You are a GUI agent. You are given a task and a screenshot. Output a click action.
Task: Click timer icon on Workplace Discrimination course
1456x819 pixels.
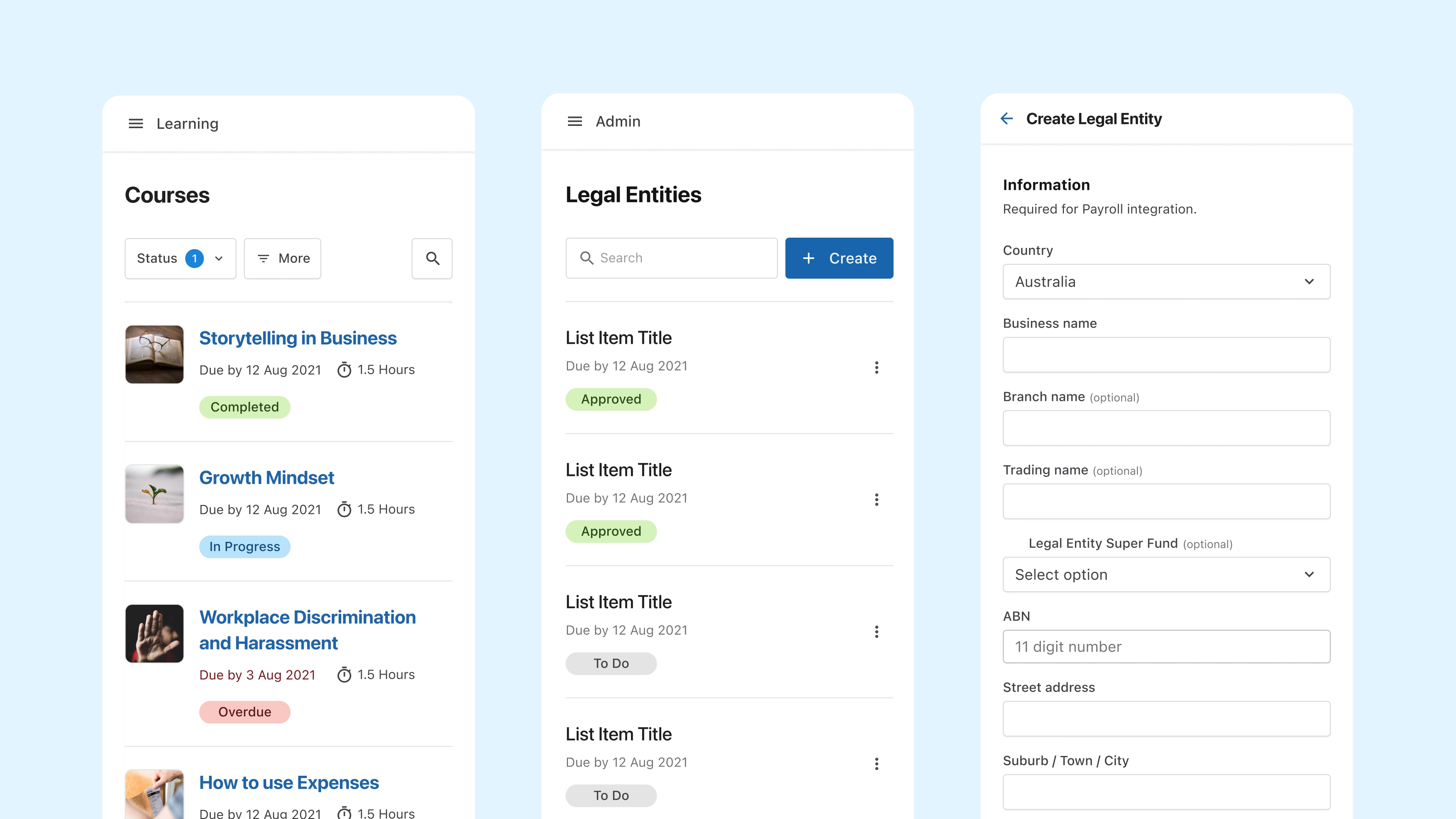click(x=344, y=674)
